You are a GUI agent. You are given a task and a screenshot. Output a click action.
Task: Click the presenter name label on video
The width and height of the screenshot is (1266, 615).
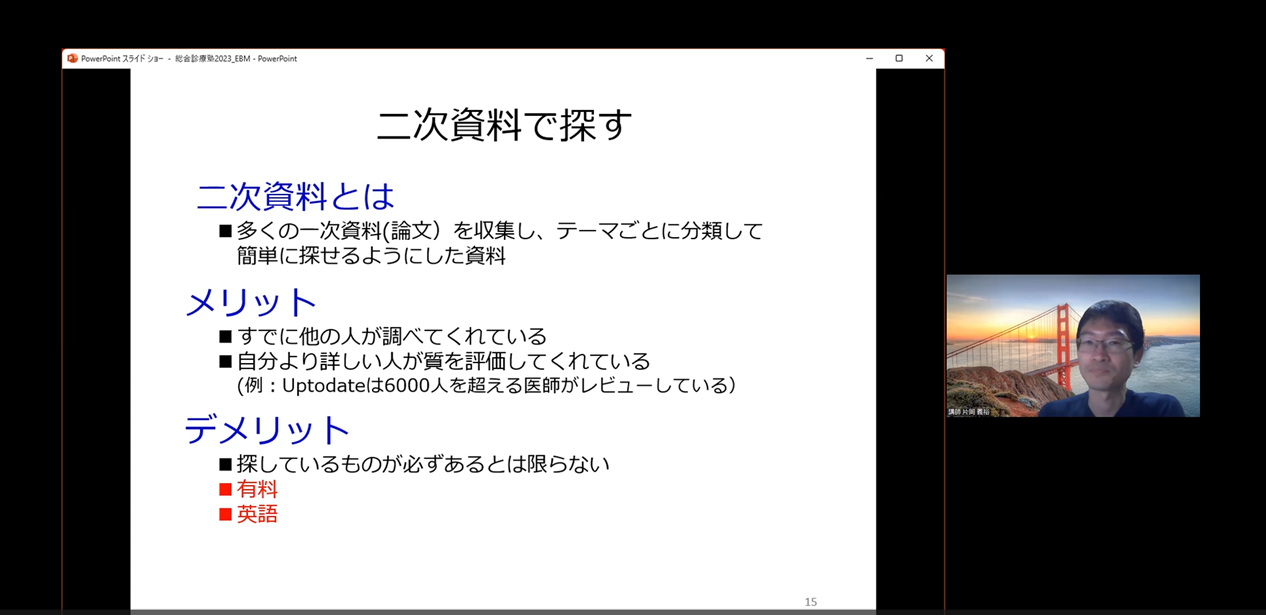point(969,411)
